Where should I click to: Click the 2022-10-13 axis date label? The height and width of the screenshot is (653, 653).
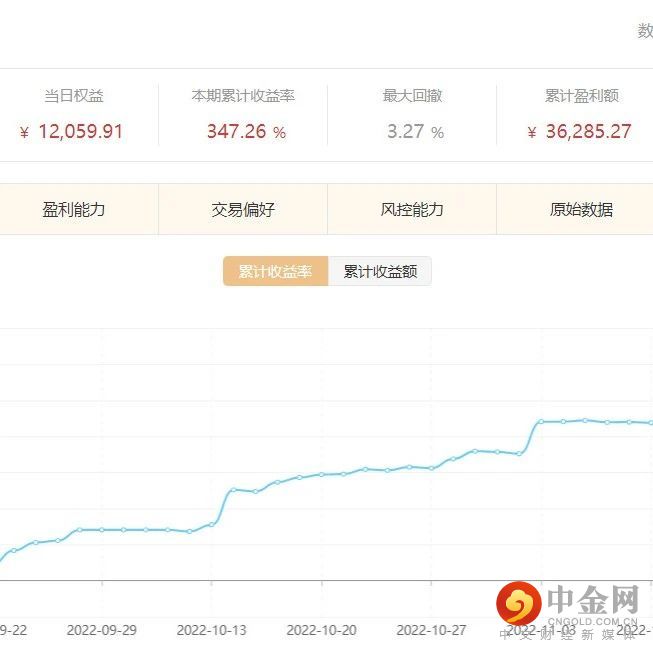[212, 630]
